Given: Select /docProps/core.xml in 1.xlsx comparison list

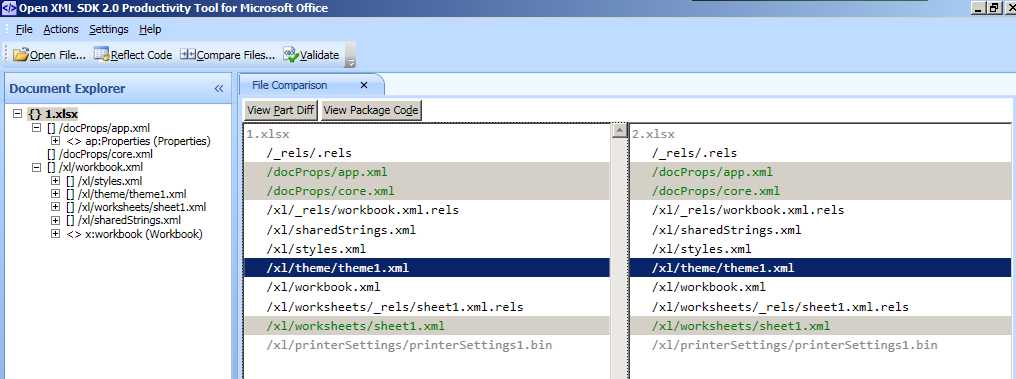Looking at the screenshot, I should click(427, 191).
